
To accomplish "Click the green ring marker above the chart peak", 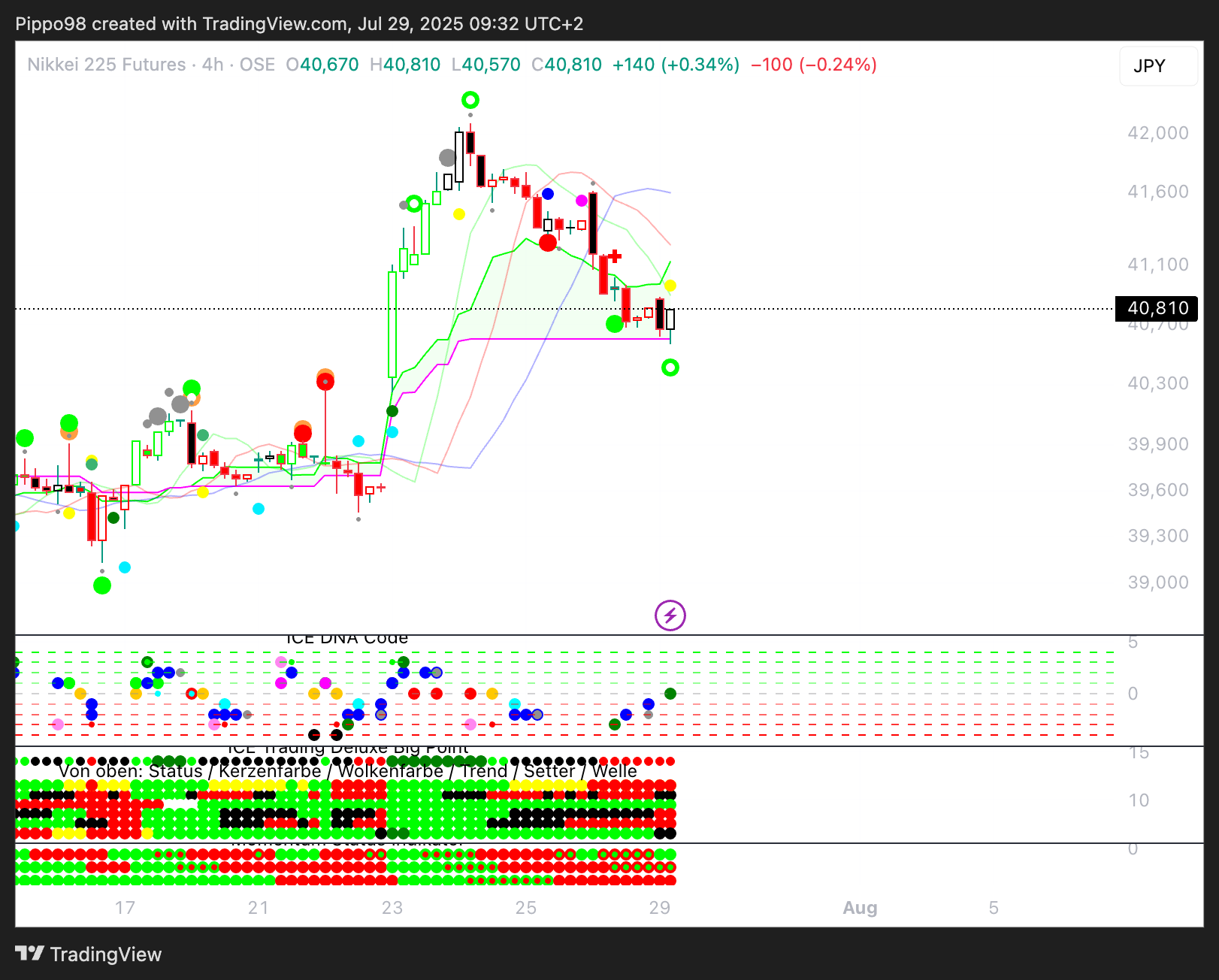I will [470, 100].
